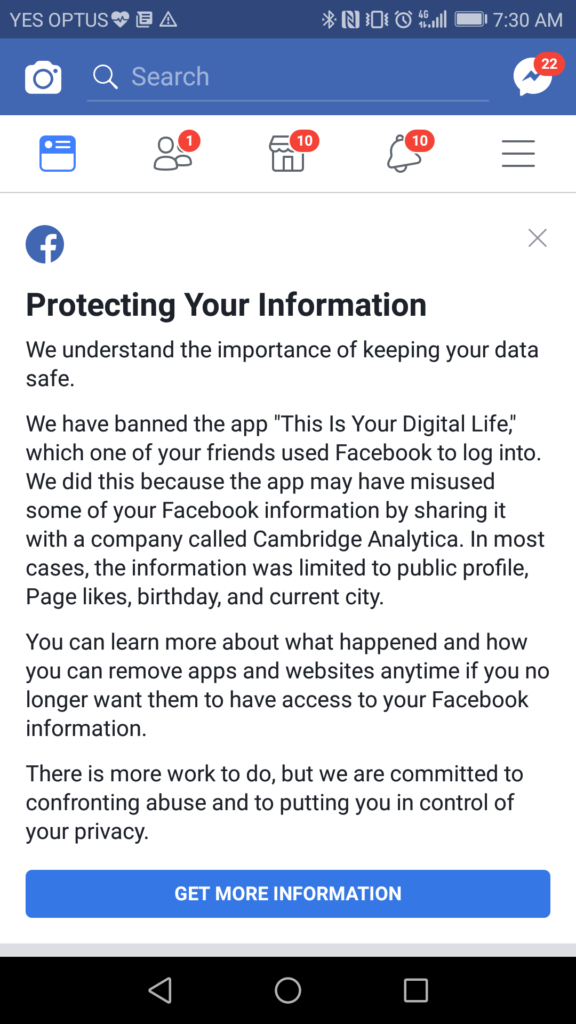
Task: Open Messenger with 22 unread messages
Action: point(536,75)
